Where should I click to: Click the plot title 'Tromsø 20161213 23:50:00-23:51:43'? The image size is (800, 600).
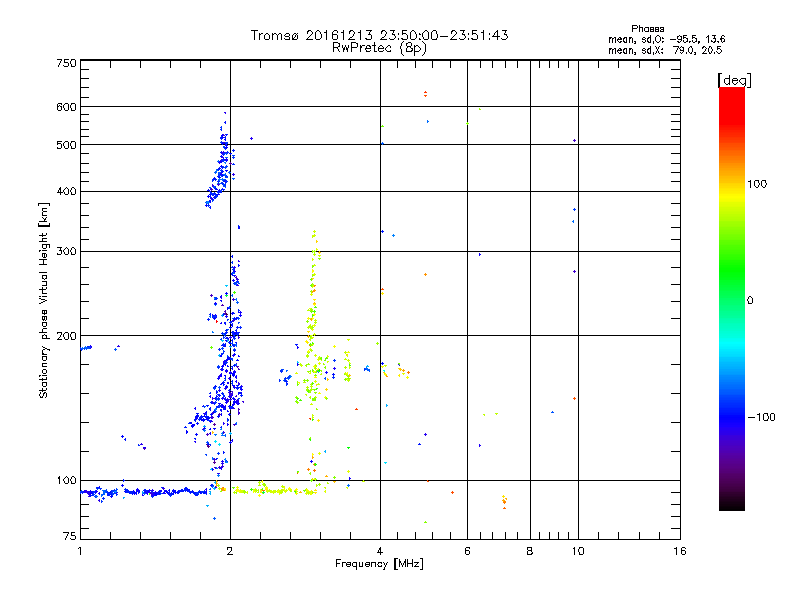pos(379,35)
